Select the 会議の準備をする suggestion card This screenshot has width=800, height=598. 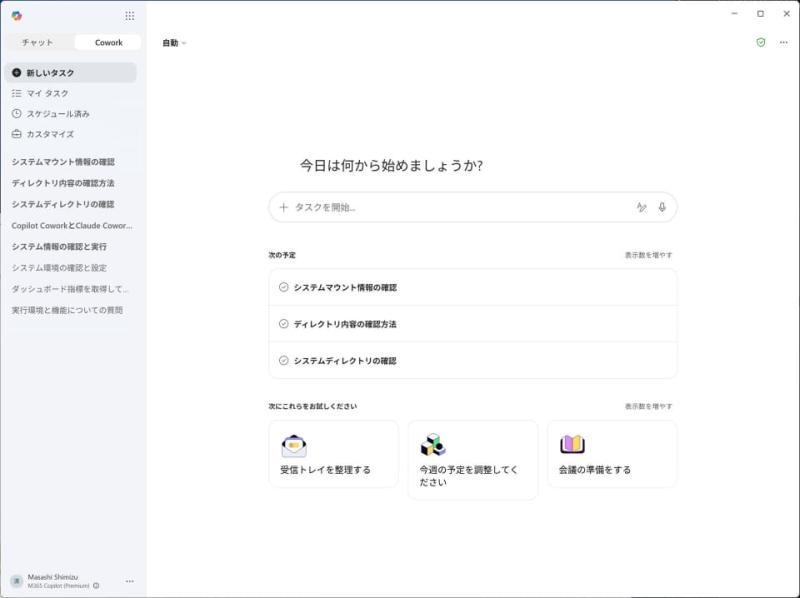(612, 454)
